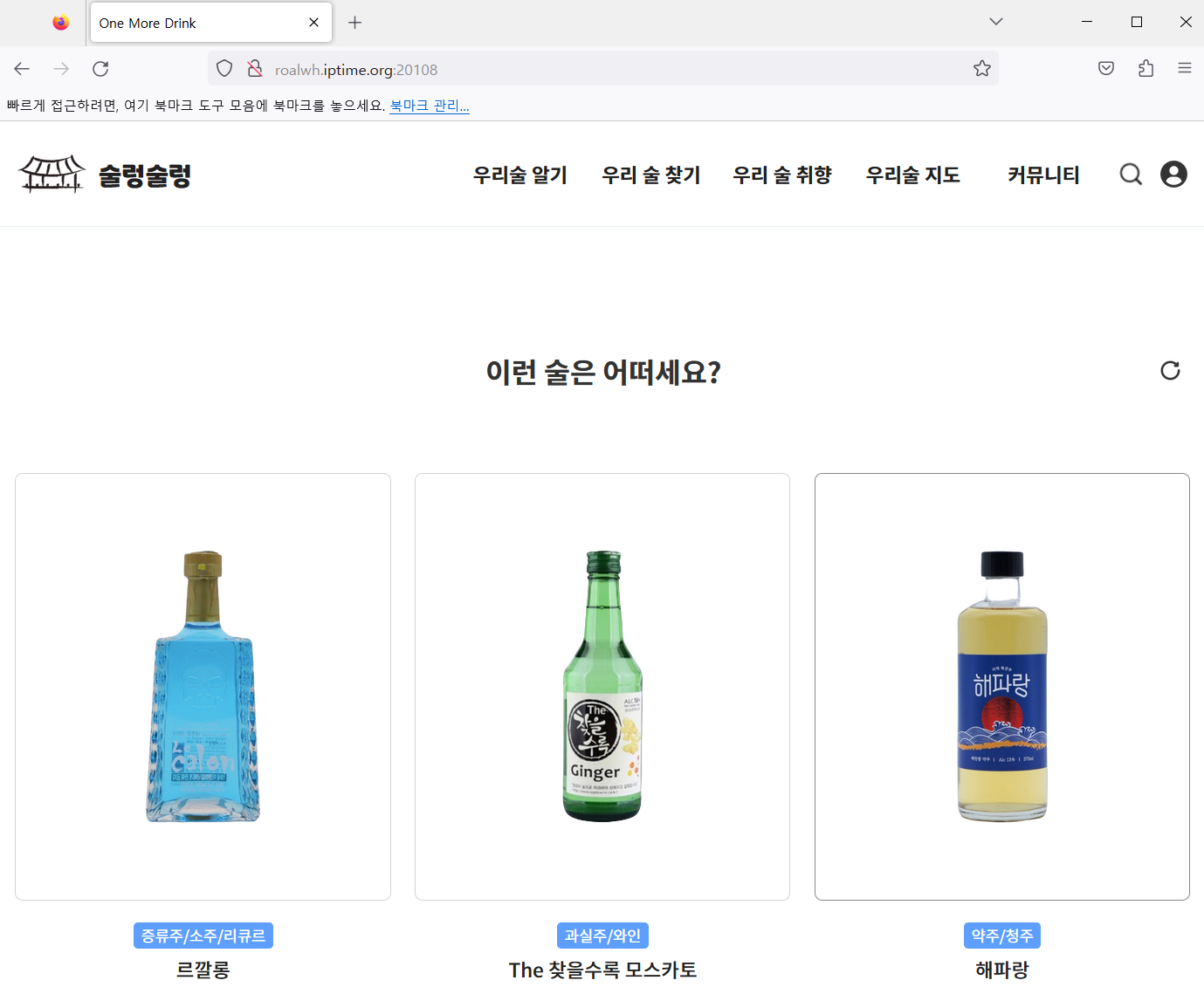
Task: Open the site search magnifier icon
Action: pyautogui.click(x=1131, y=175)
